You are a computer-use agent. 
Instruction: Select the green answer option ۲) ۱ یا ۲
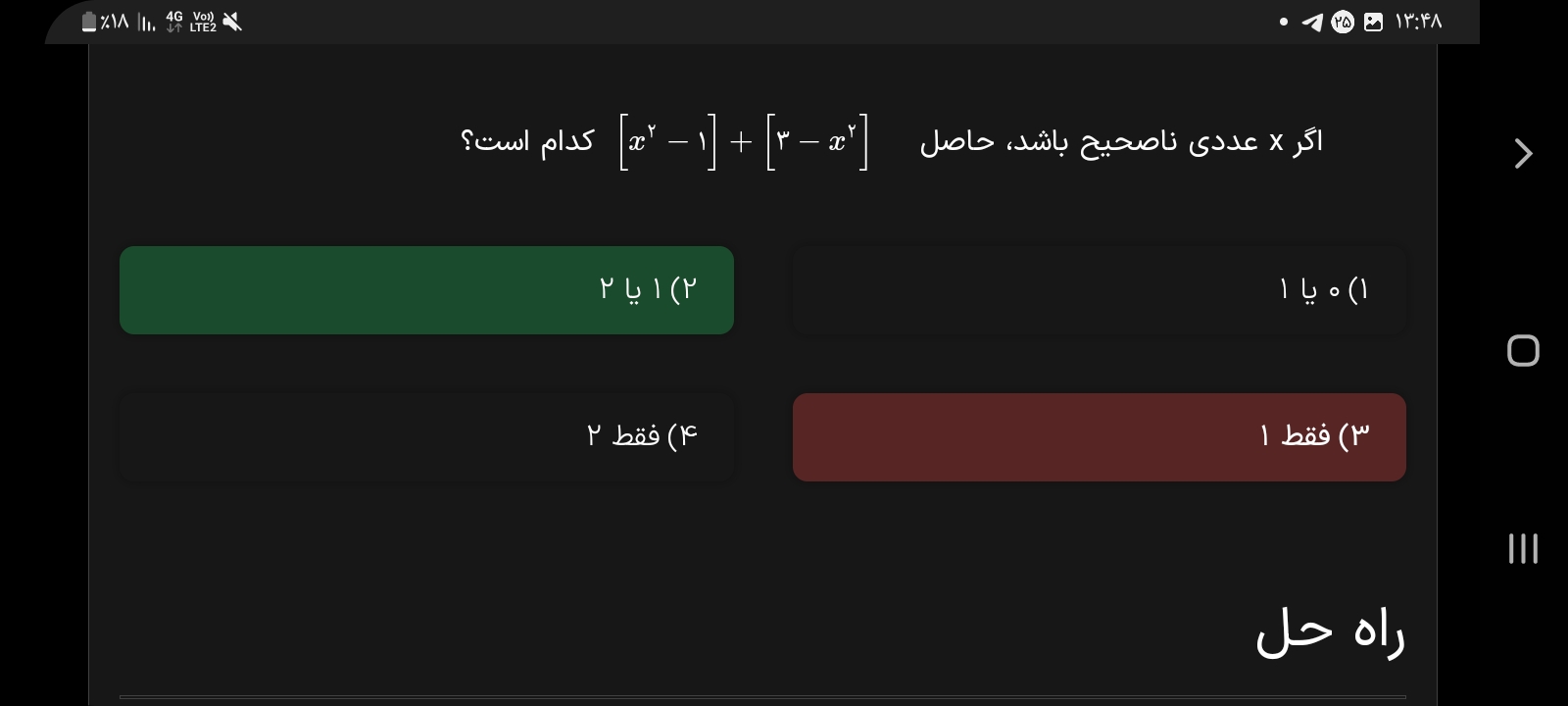coord(426,290)
